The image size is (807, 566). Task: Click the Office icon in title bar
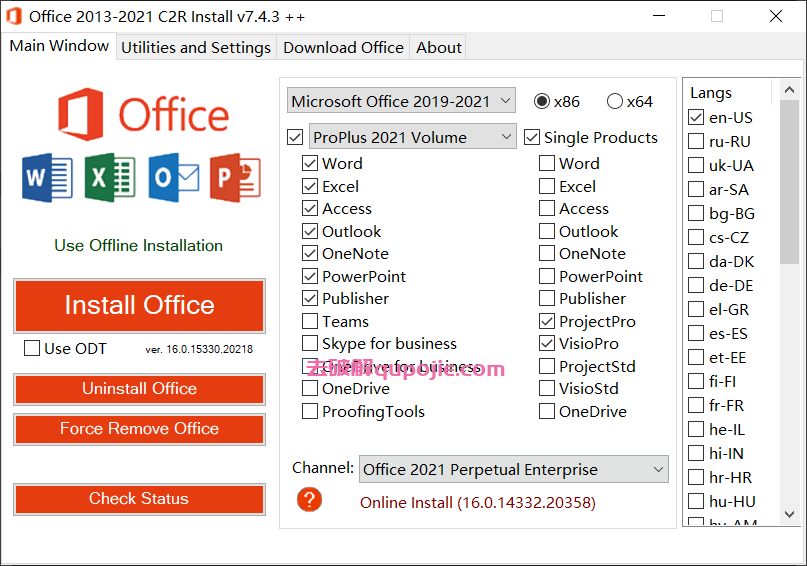14,16
